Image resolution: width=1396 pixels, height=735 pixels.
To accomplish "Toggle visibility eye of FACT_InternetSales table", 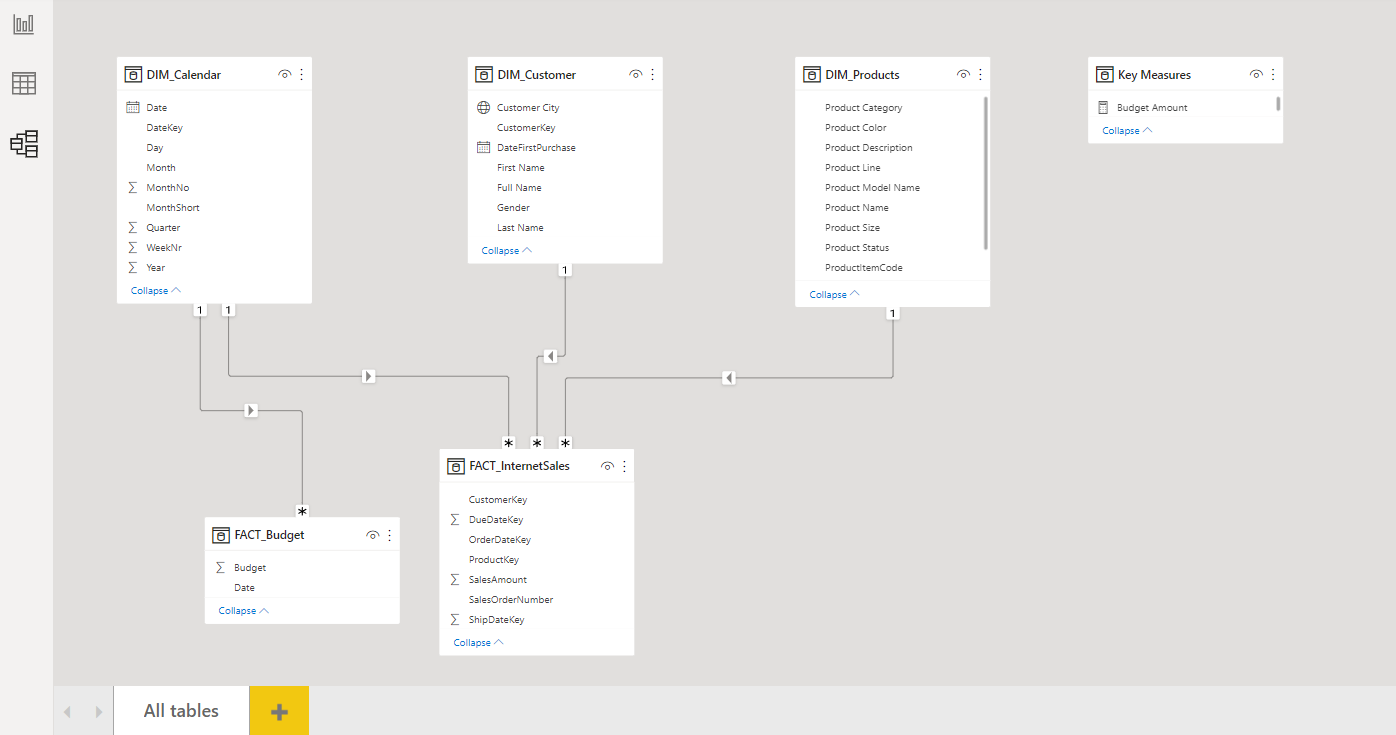I will pos(607,466).
